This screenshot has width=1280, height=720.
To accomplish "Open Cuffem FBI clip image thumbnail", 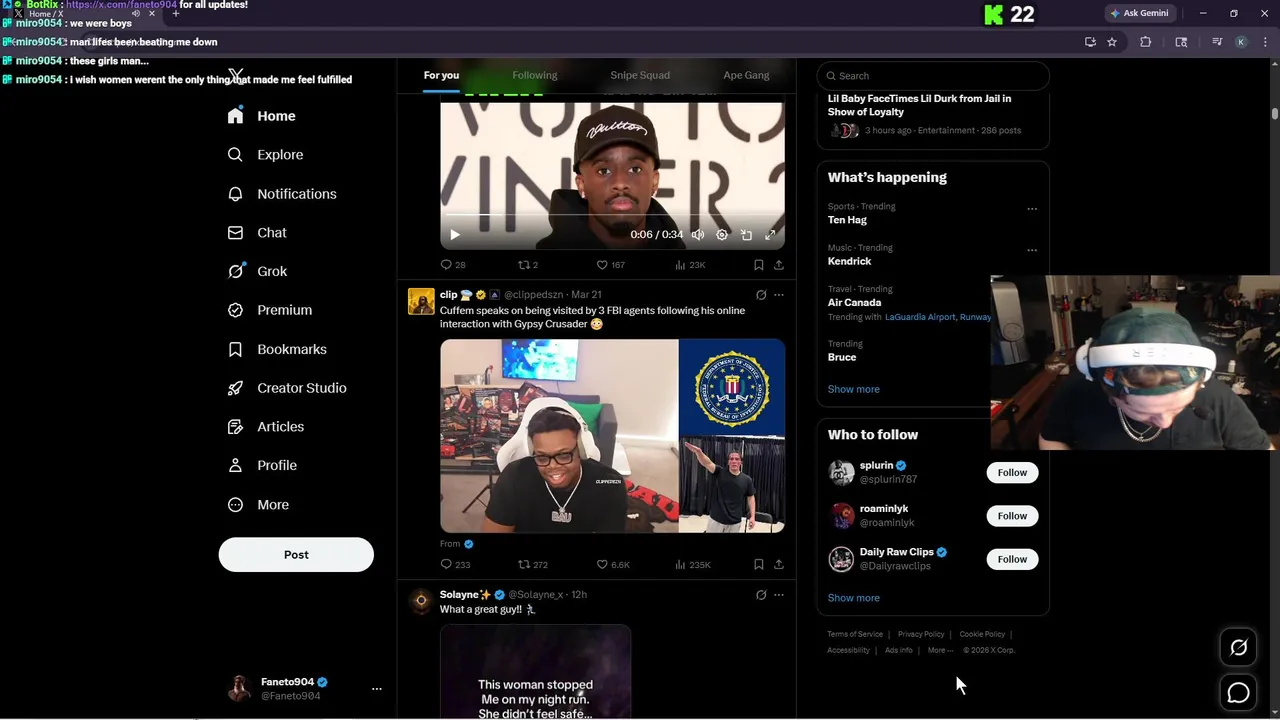I will [x=612, y=436].
